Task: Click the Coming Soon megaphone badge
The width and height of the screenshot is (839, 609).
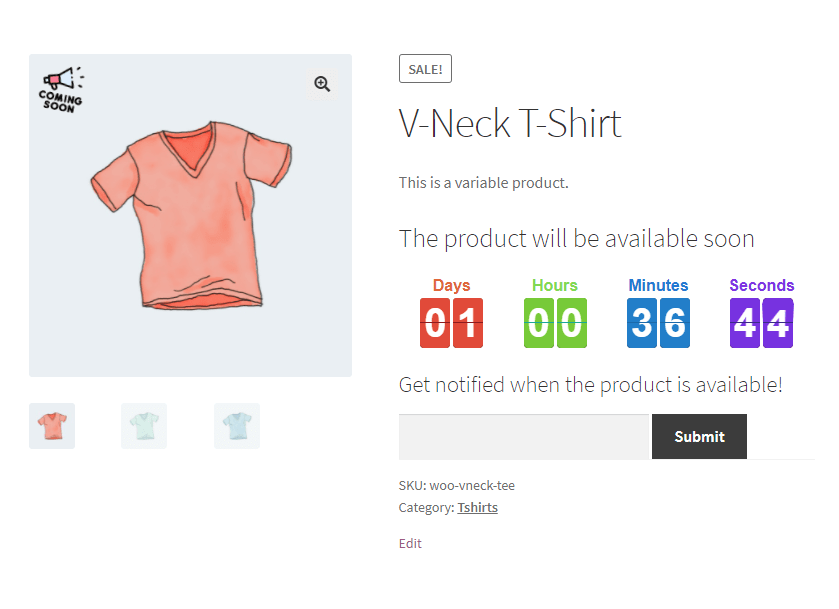Action: pyautogui.click(x=61, y=89)
